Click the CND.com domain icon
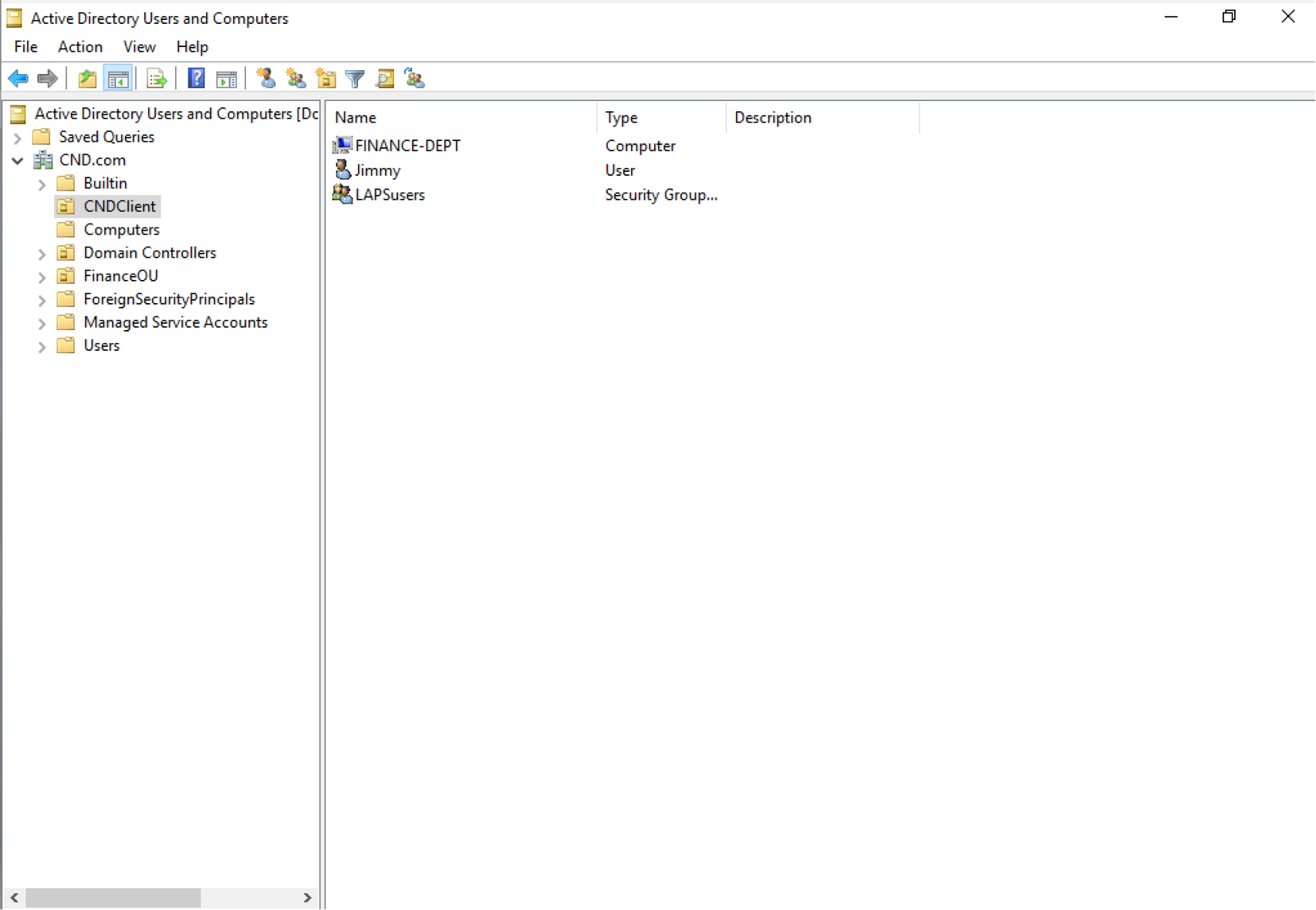The width and height of the screenshot is (1316, 910). click(x=43, y=160)
